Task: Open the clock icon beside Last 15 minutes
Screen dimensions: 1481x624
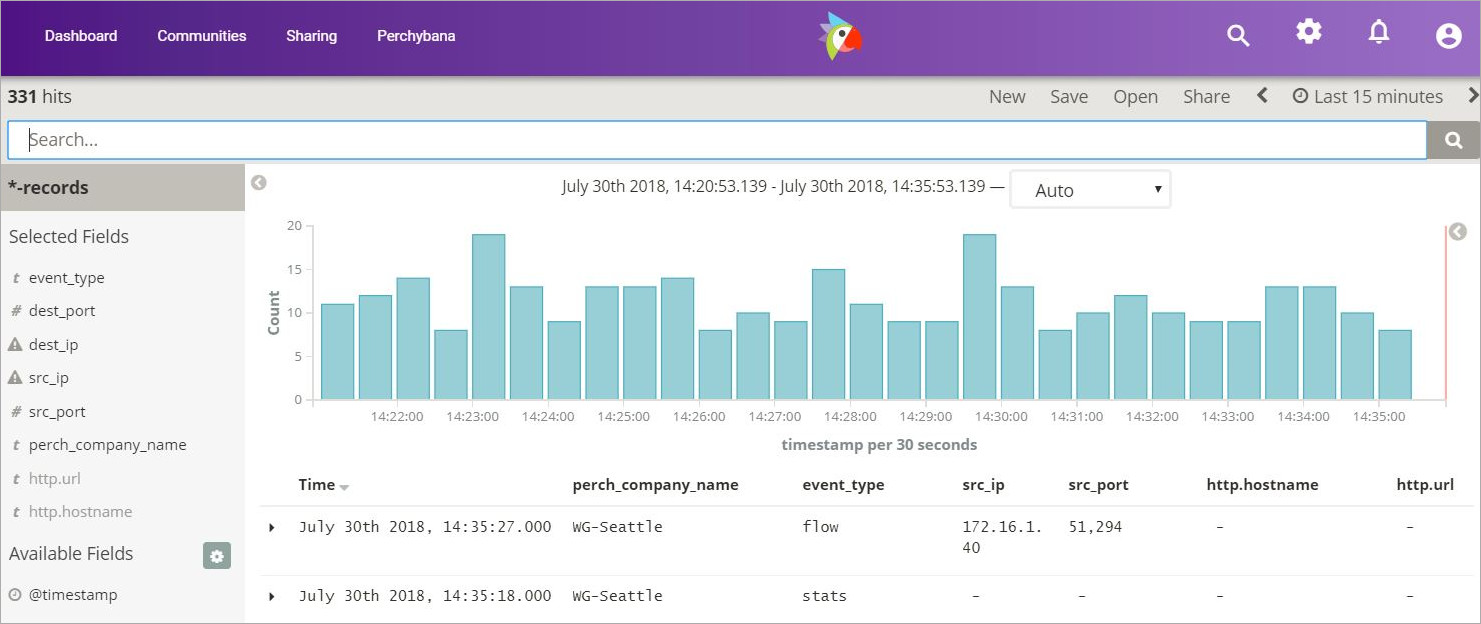Action: 1299,95
